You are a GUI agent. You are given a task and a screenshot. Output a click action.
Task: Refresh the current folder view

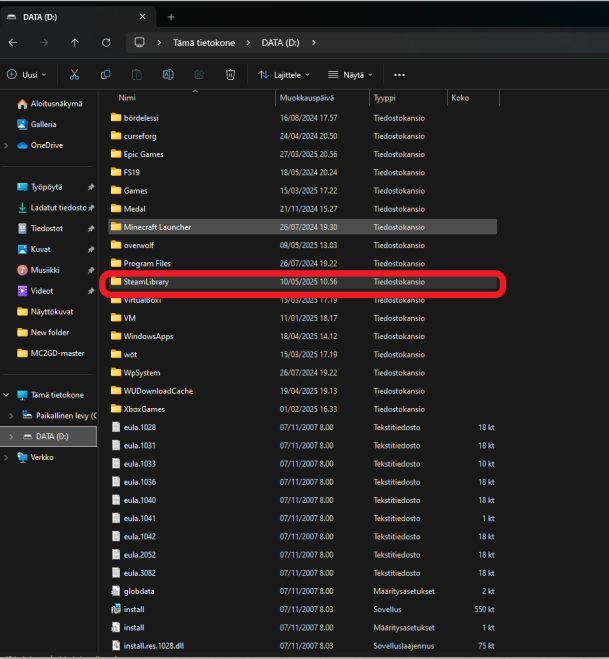coord(106,42)
